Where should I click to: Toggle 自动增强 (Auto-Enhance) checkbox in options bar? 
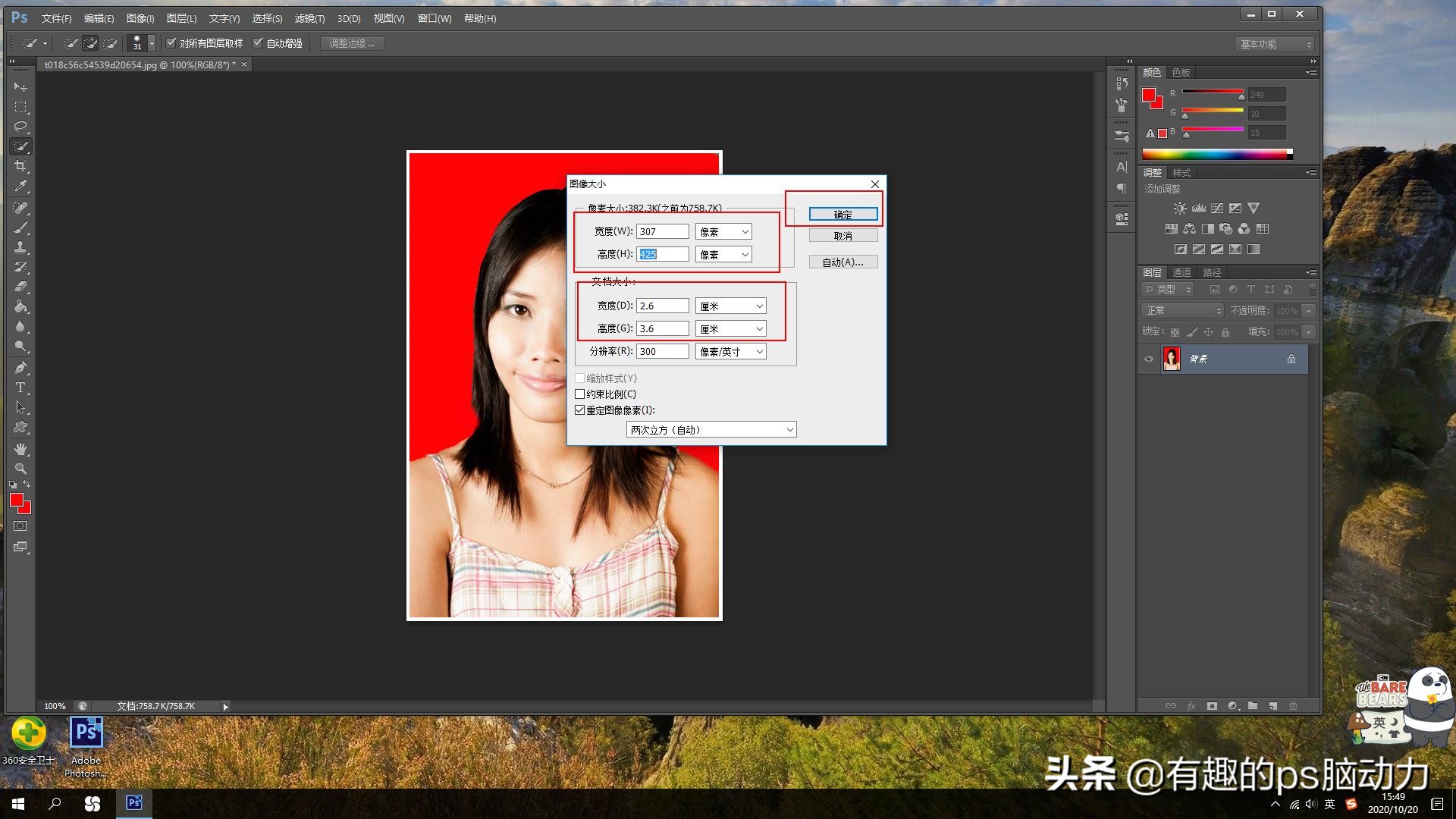[x=258, y=43]
